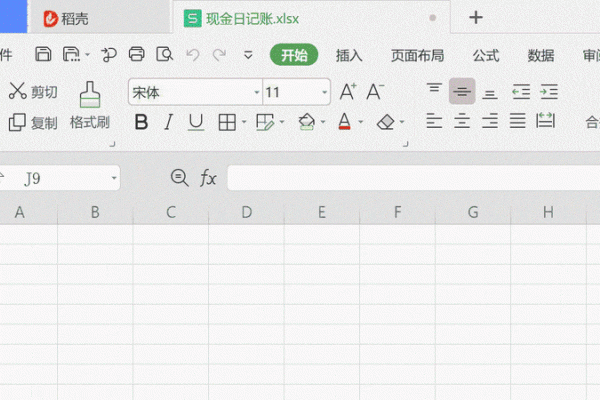Select the Format Painter (格式刷) tool
600x400 pixels.
pos(90,106)
